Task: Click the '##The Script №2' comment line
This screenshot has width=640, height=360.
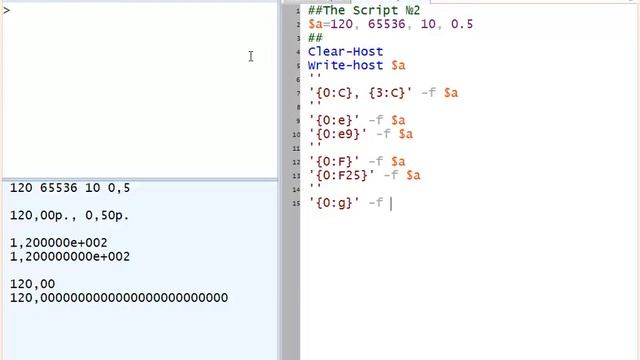Action: click(364, 10)
